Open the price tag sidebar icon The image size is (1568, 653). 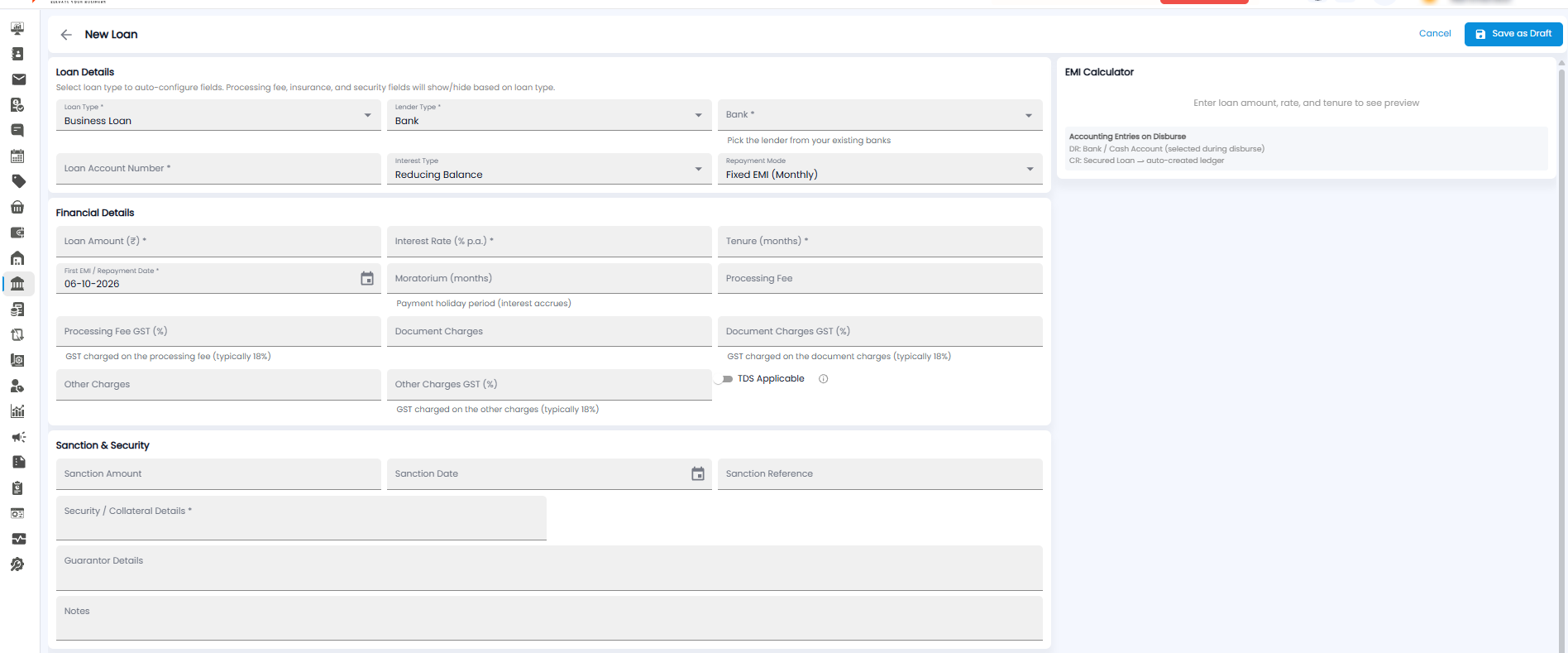(17, 181)
